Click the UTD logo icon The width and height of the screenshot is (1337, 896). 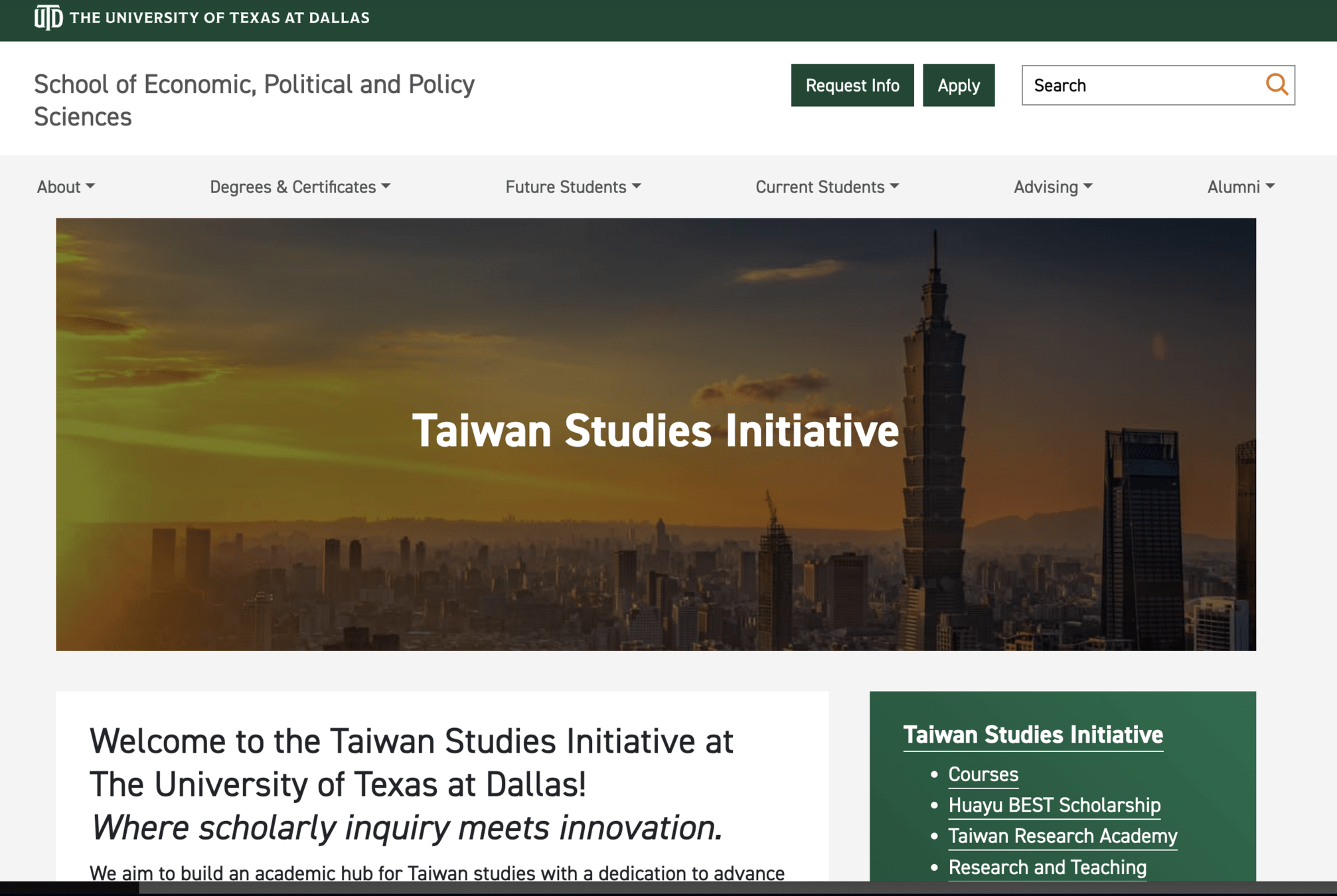(48, 17)
